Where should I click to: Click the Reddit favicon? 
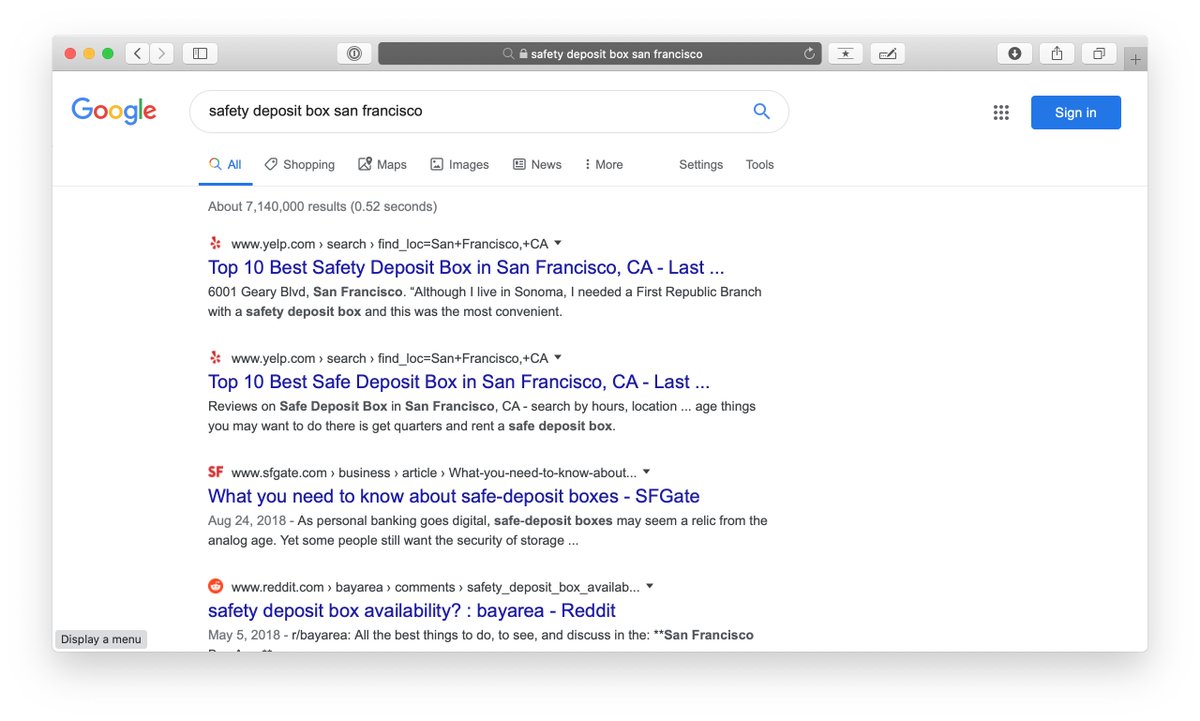coord(215,587)
